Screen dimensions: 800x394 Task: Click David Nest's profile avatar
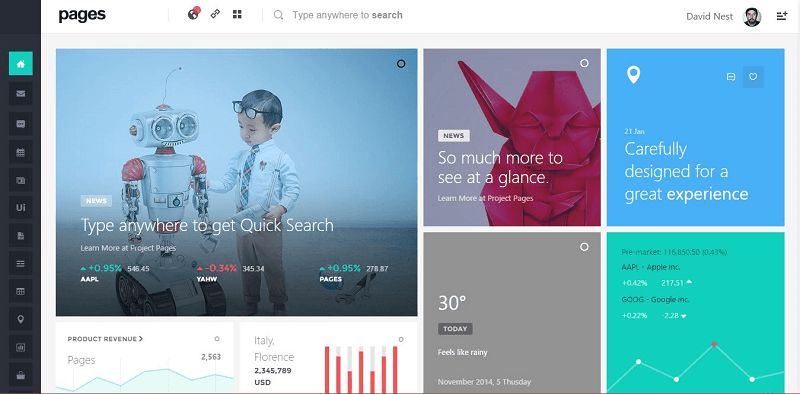[x=752, y=17]
